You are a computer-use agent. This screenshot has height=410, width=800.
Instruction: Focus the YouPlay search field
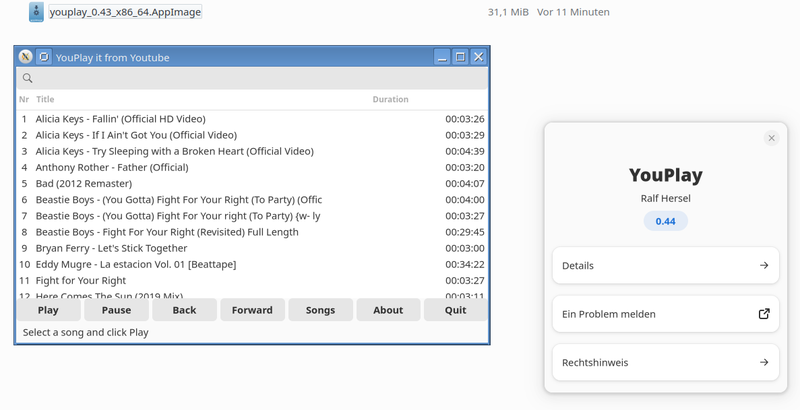[x=252, y=78]
